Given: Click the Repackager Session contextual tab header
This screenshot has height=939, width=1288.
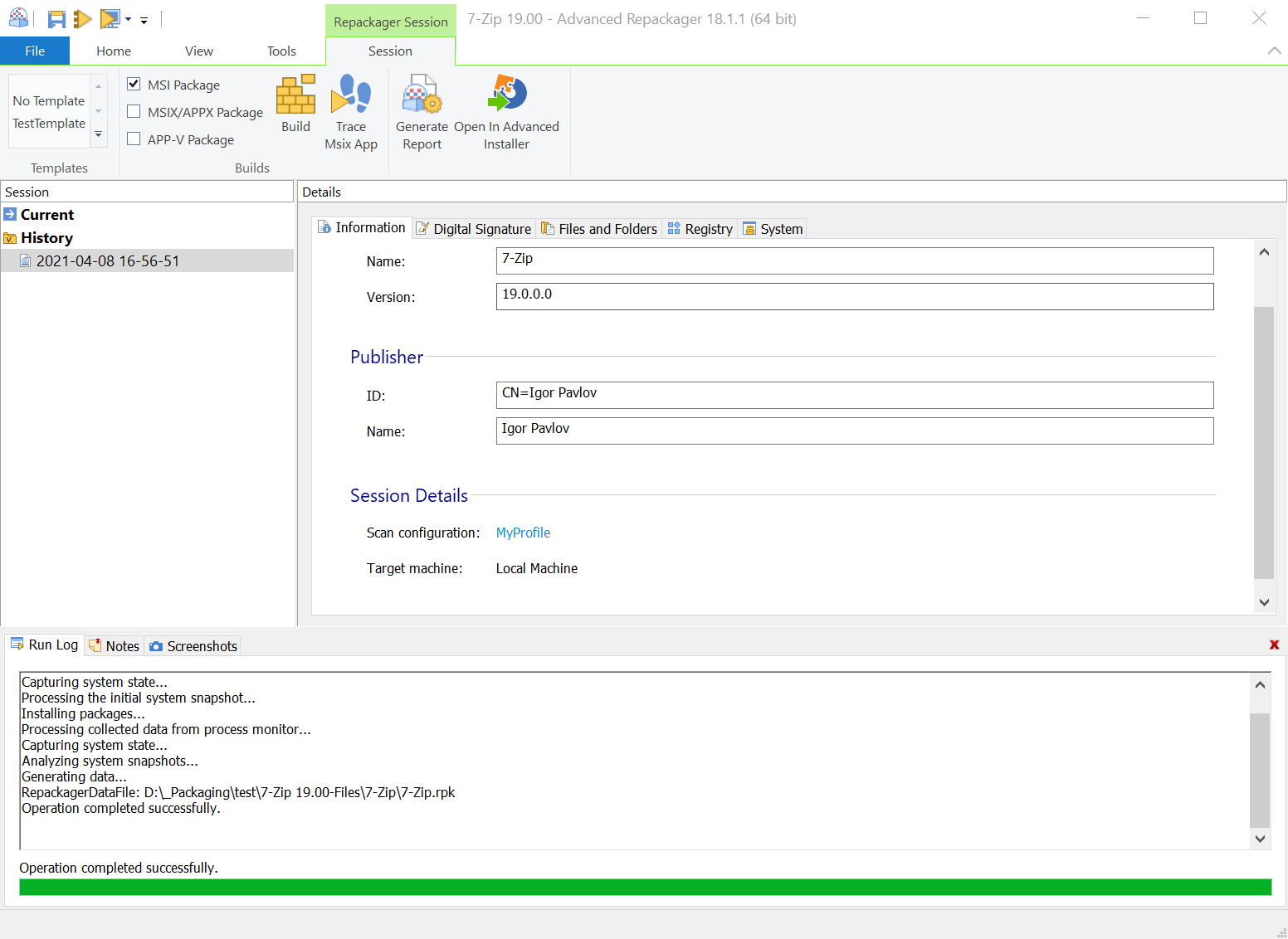Looking at the screenshot, I should pos(391,22).
